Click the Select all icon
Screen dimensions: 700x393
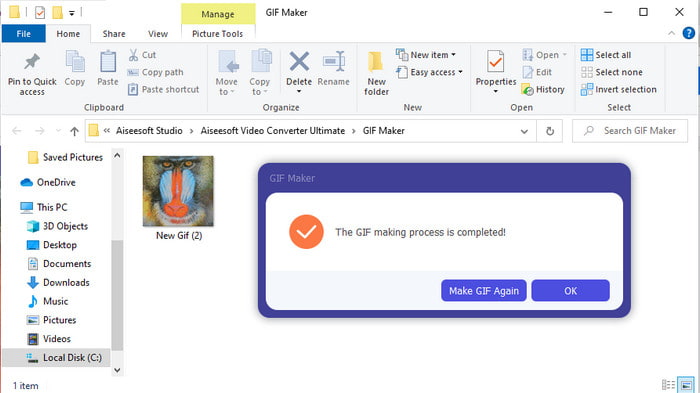[x=587, y=55]
